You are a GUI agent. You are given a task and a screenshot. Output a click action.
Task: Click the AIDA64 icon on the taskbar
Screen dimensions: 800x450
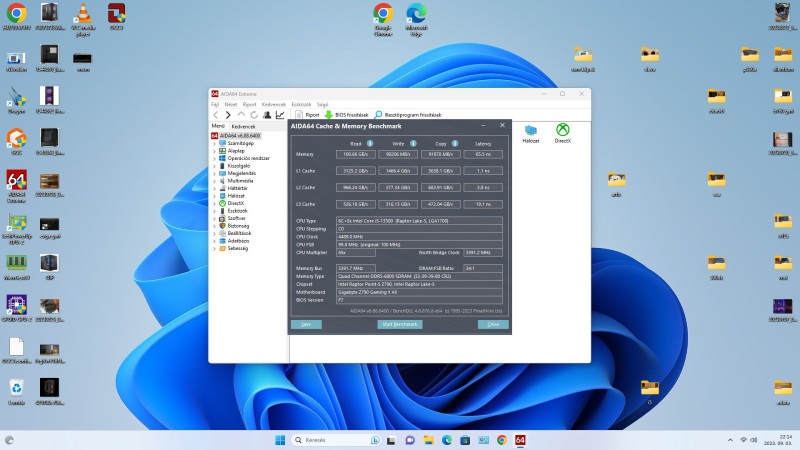point(520,440)
